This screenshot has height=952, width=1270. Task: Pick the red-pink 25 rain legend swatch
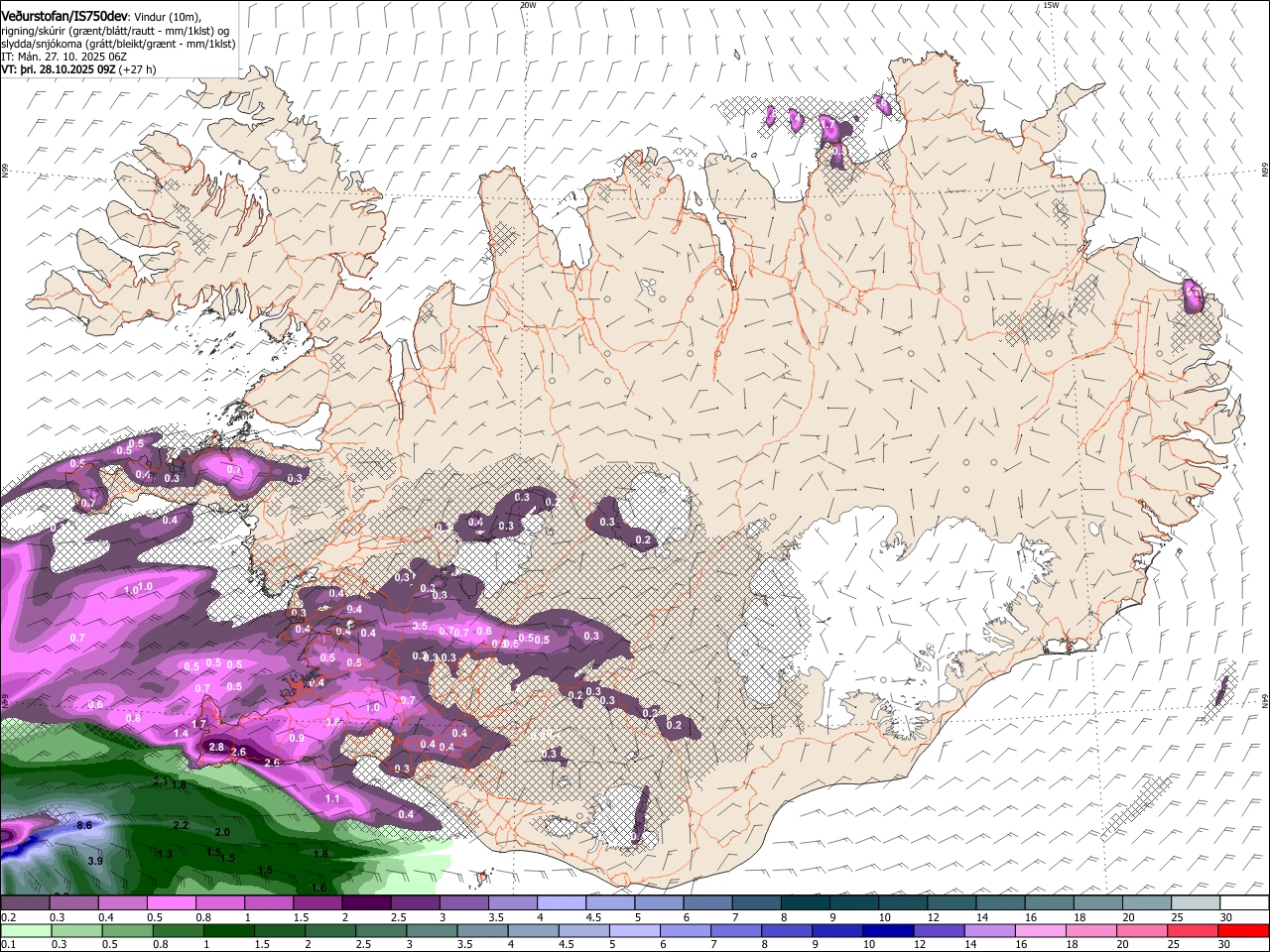(x=1194, y=931)
